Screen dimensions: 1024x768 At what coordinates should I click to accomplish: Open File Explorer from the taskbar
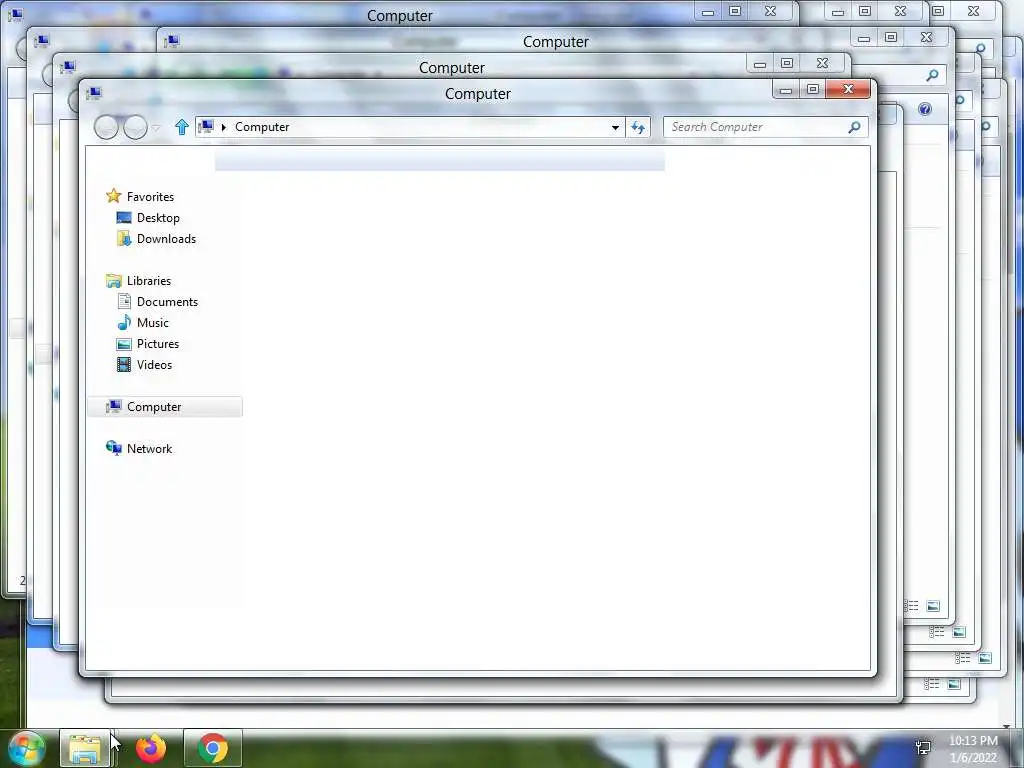(x=85, y=748)
